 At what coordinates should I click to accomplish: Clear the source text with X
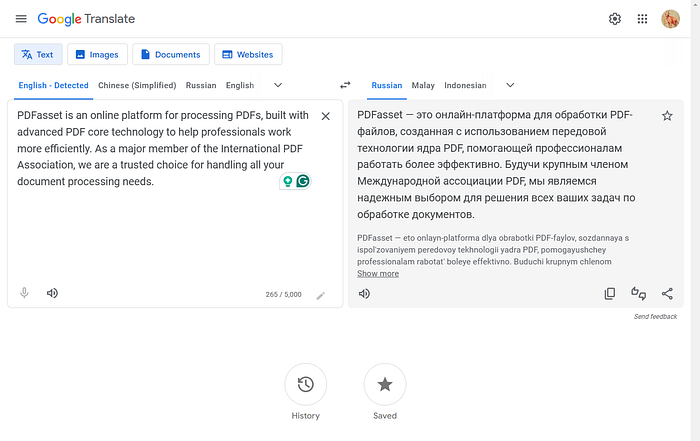click(325, 116)
